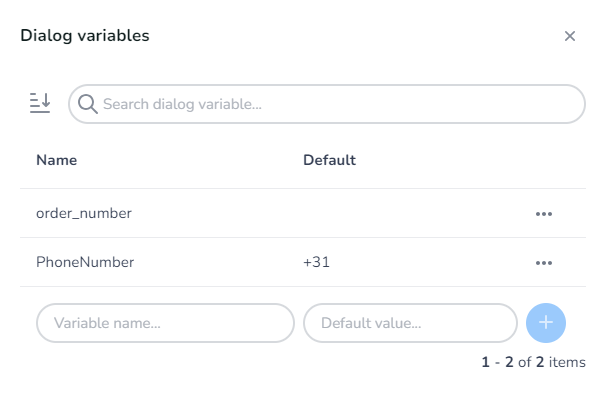The height and width of the screenshot is (418, 616).
Task: Select the PhoneNumber variable name
Action: pos(85,262)
